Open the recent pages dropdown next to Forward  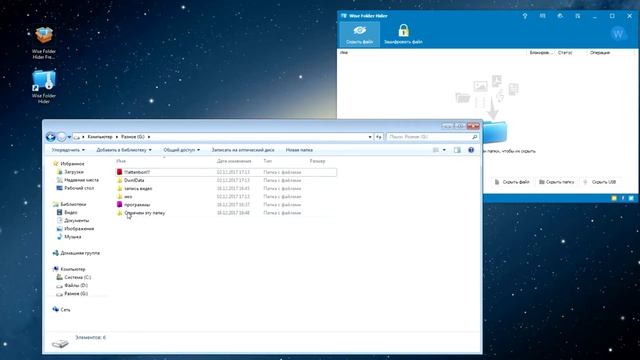pyautogui.click(x=69, y=137)
